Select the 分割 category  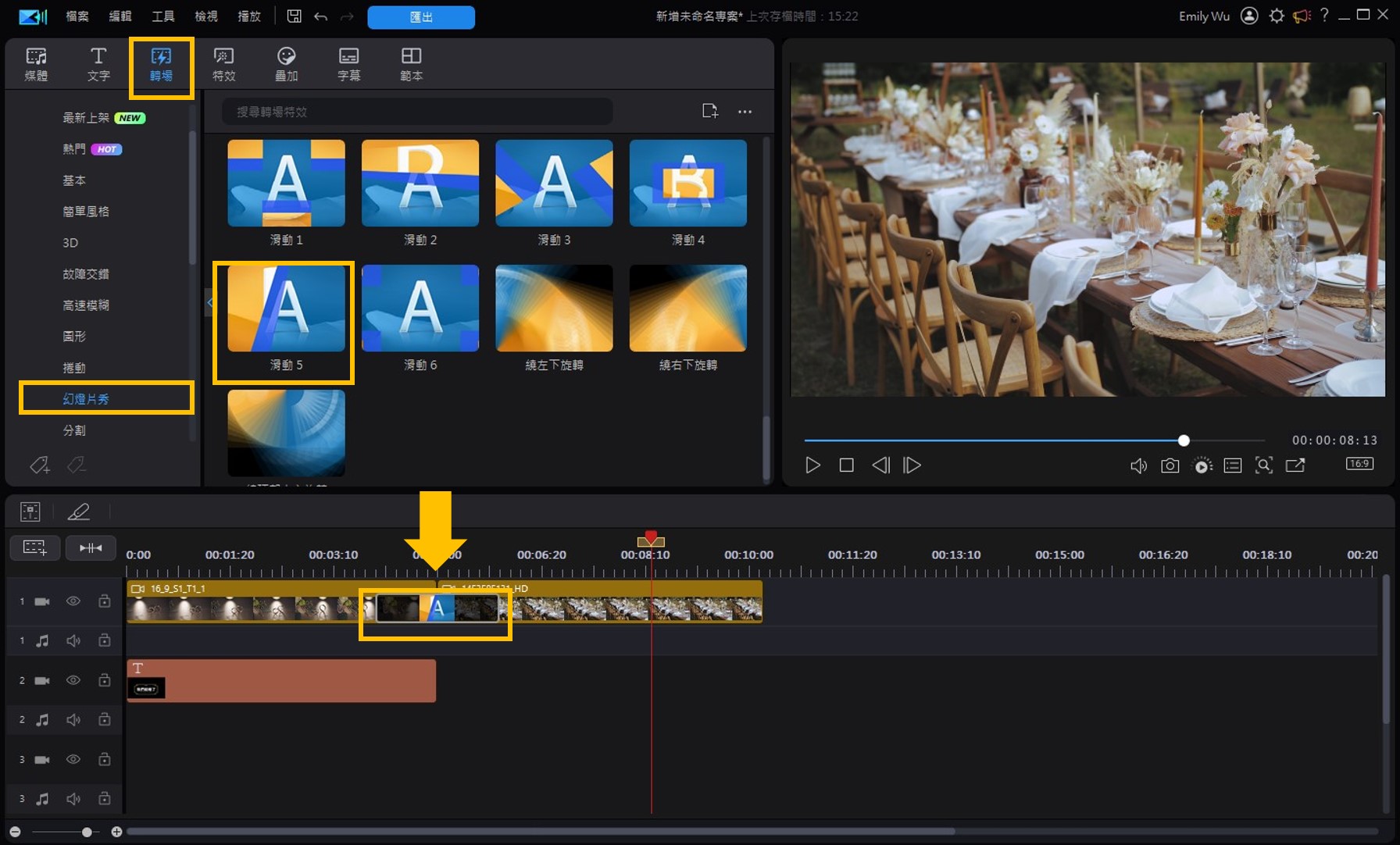point(74,430)
